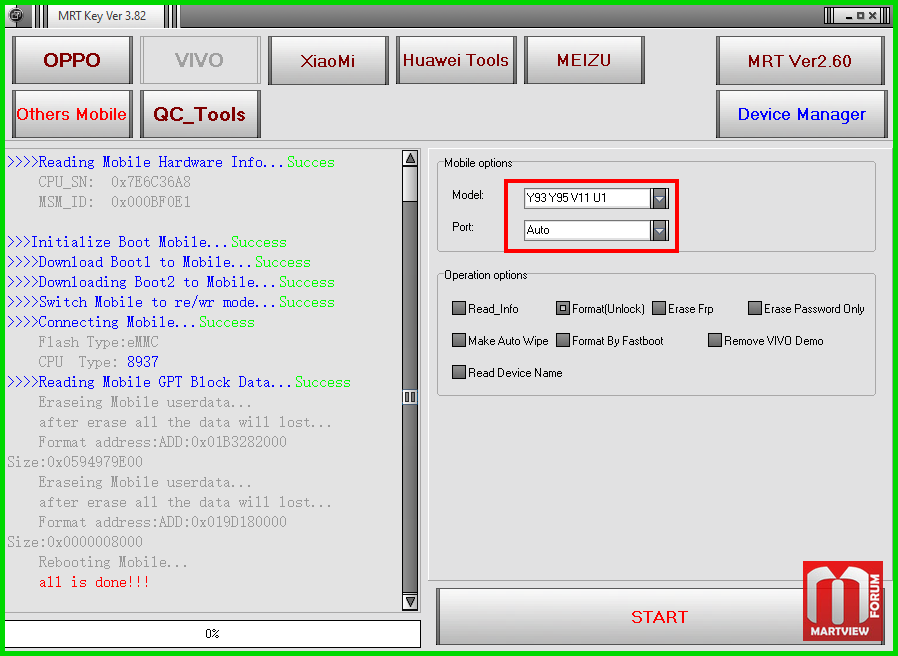Click the log scrollbar down arrow

[x=410, y=602]
